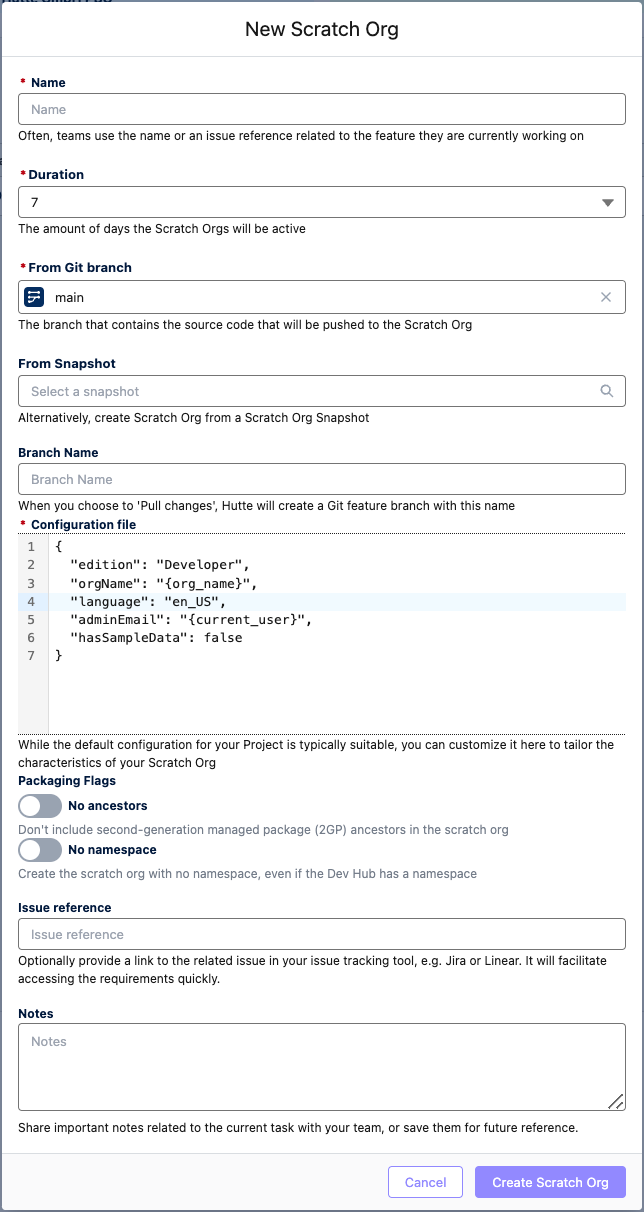Open the From Snapshot selector
This screenshot has height=1212, width=644.
[x=310, y=391]
